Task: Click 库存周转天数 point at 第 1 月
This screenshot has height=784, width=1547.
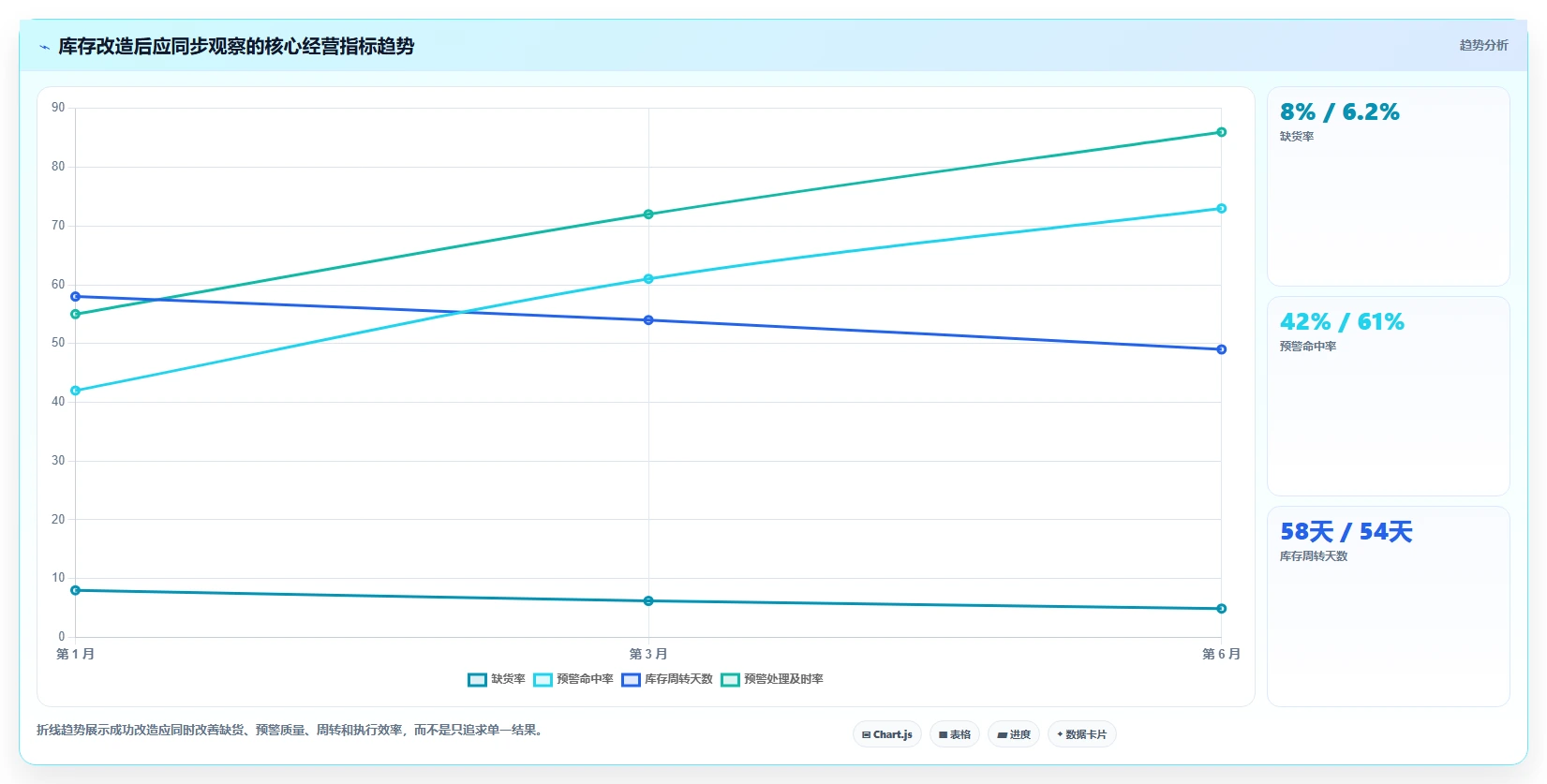Action: coord(76,297)
